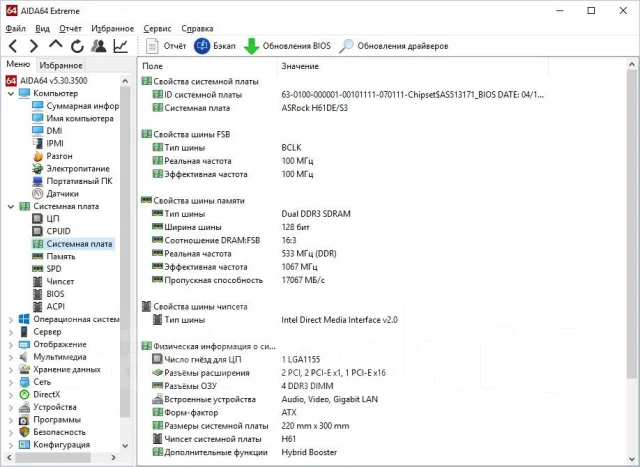Open the Вид menu
This screenshot has height=467, width=640.
[x=42, y=29]
